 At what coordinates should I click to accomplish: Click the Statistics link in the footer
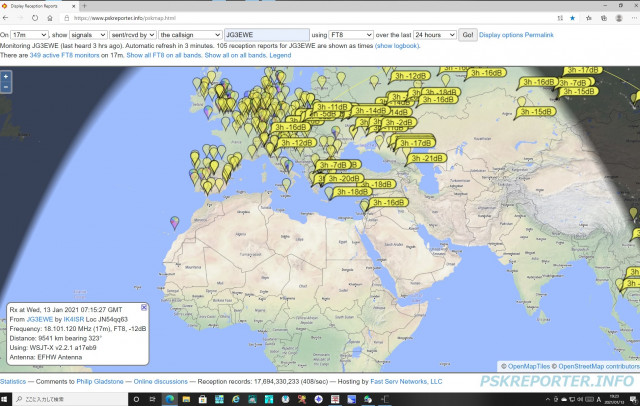coord(14,382)
